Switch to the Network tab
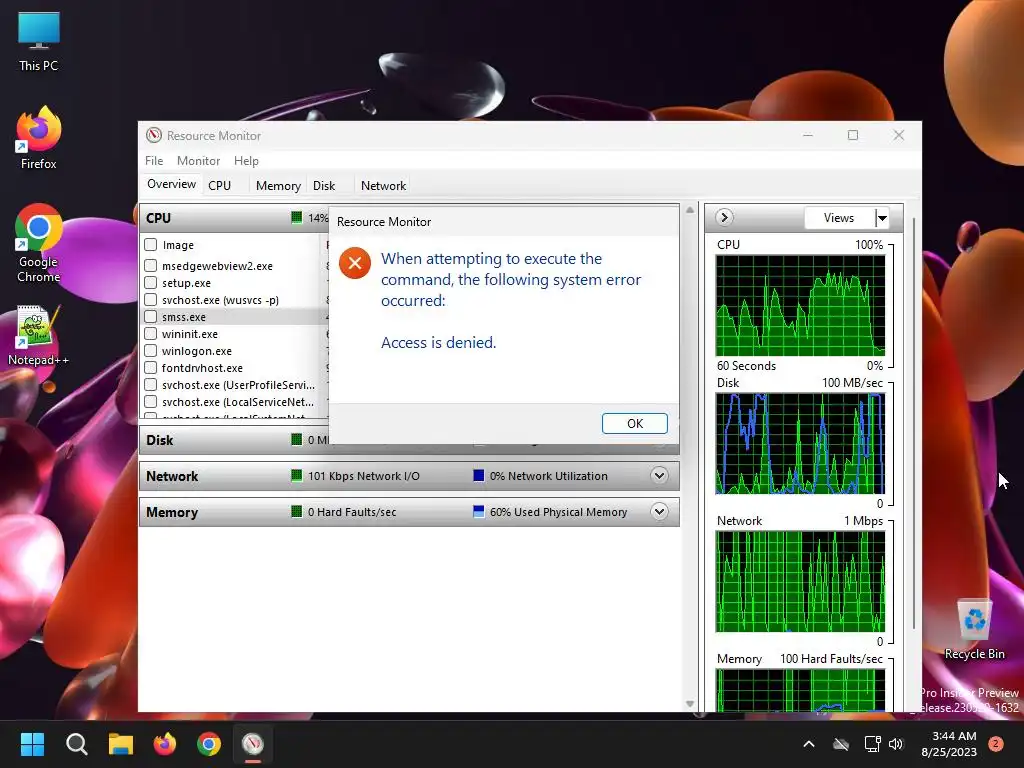 point(383,185)
